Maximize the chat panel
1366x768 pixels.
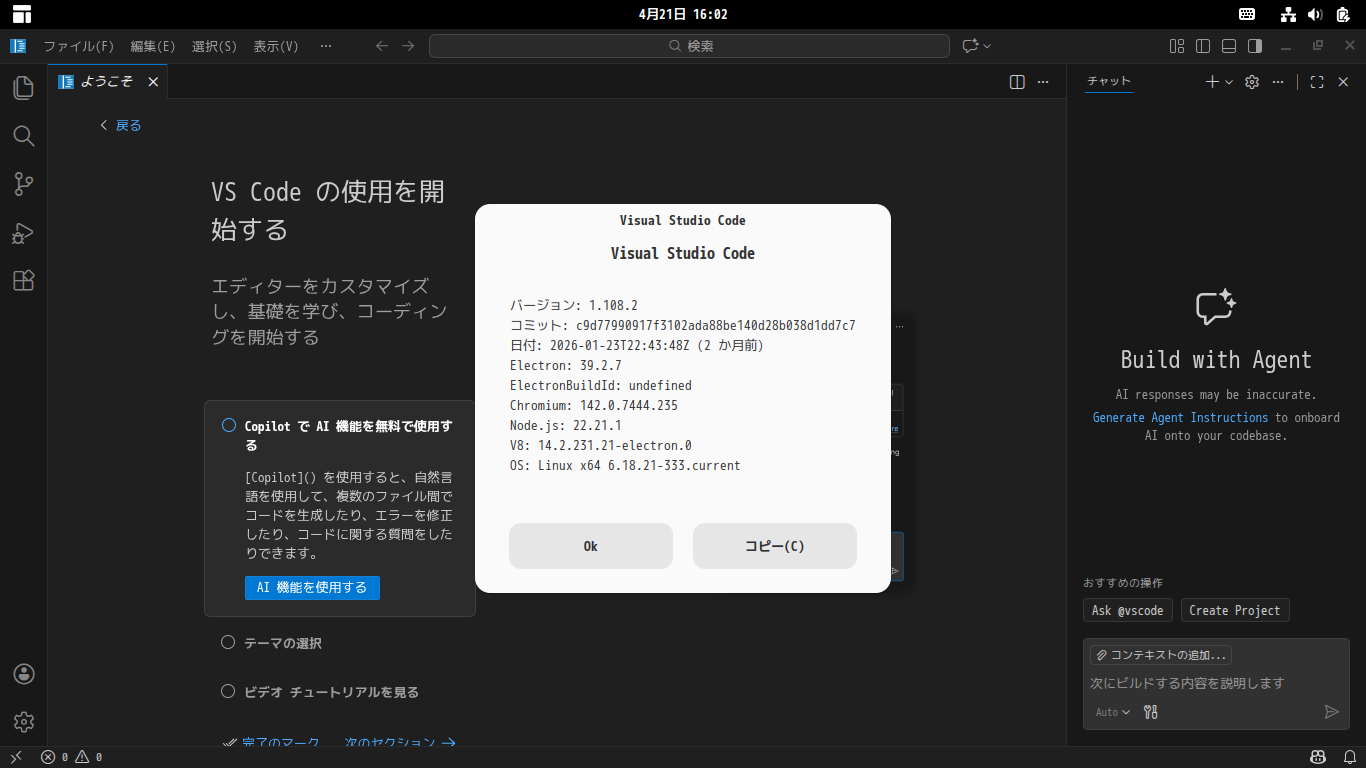[1317, 82]
